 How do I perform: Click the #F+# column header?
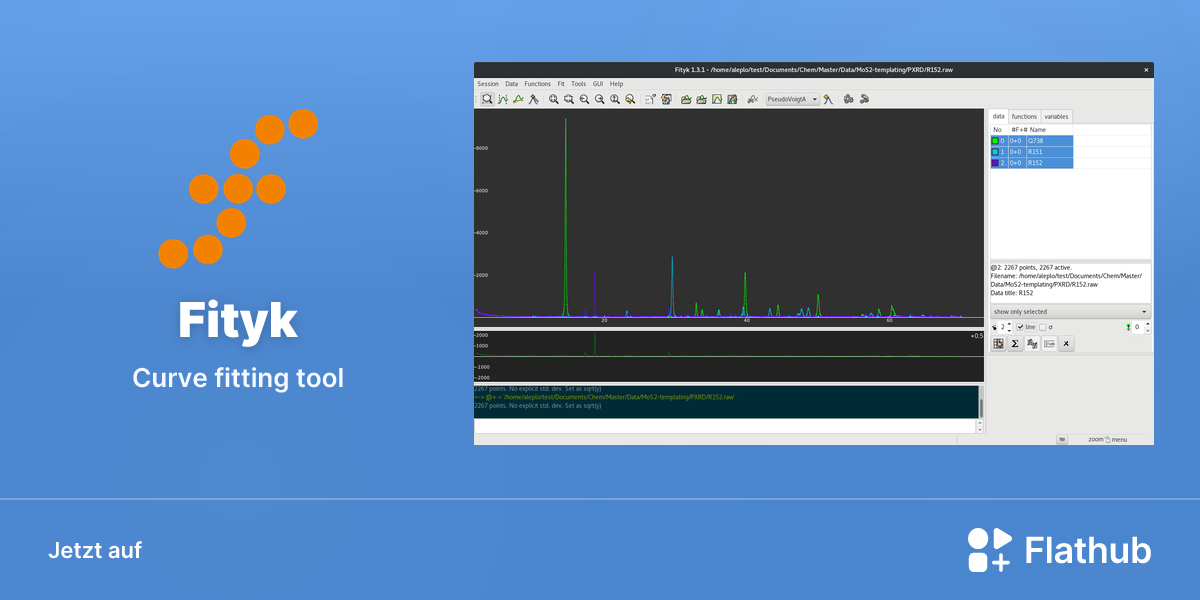tap(1018, 130)
